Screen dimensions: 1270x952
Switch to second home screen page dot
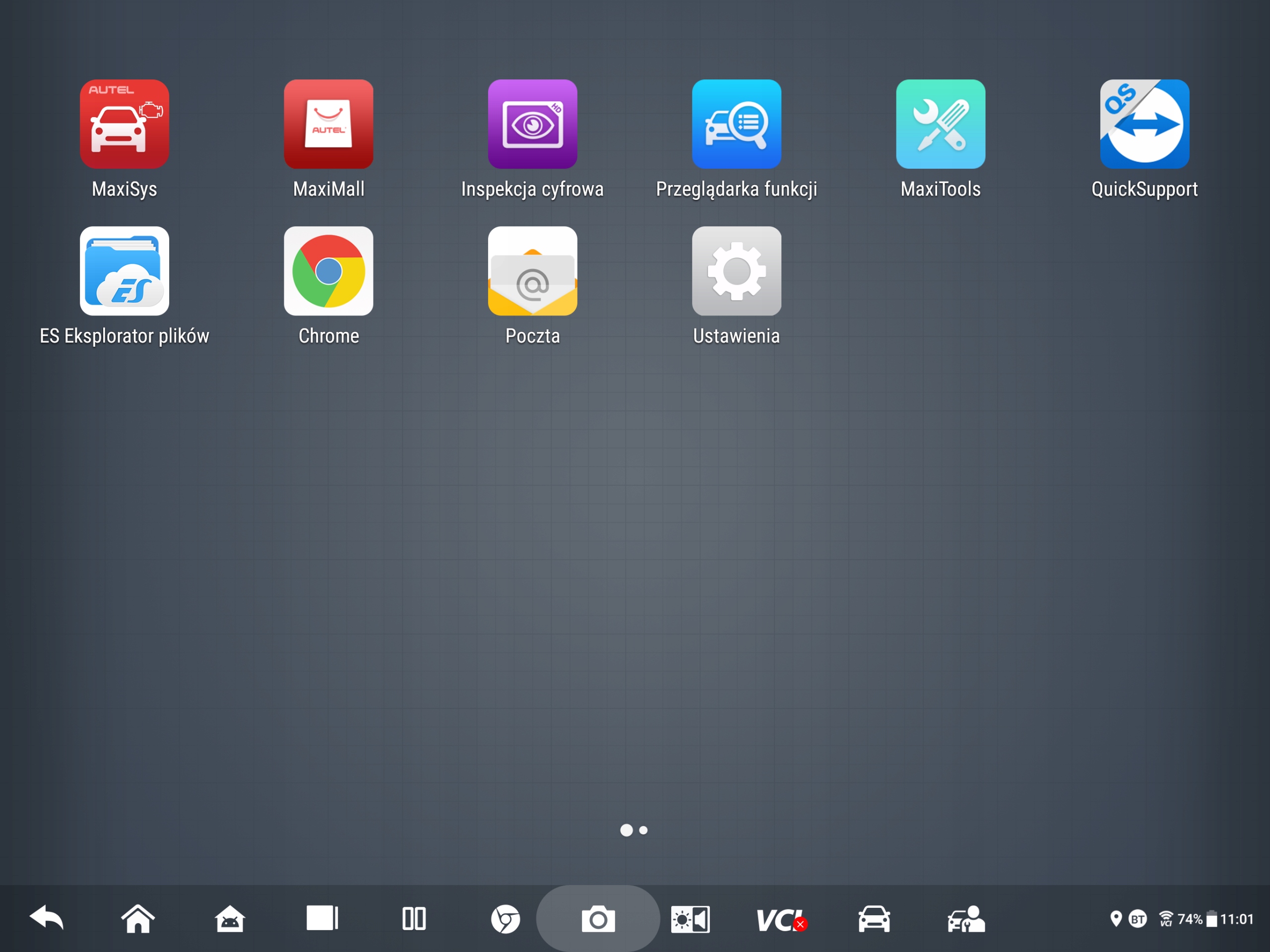pos(643,829)
